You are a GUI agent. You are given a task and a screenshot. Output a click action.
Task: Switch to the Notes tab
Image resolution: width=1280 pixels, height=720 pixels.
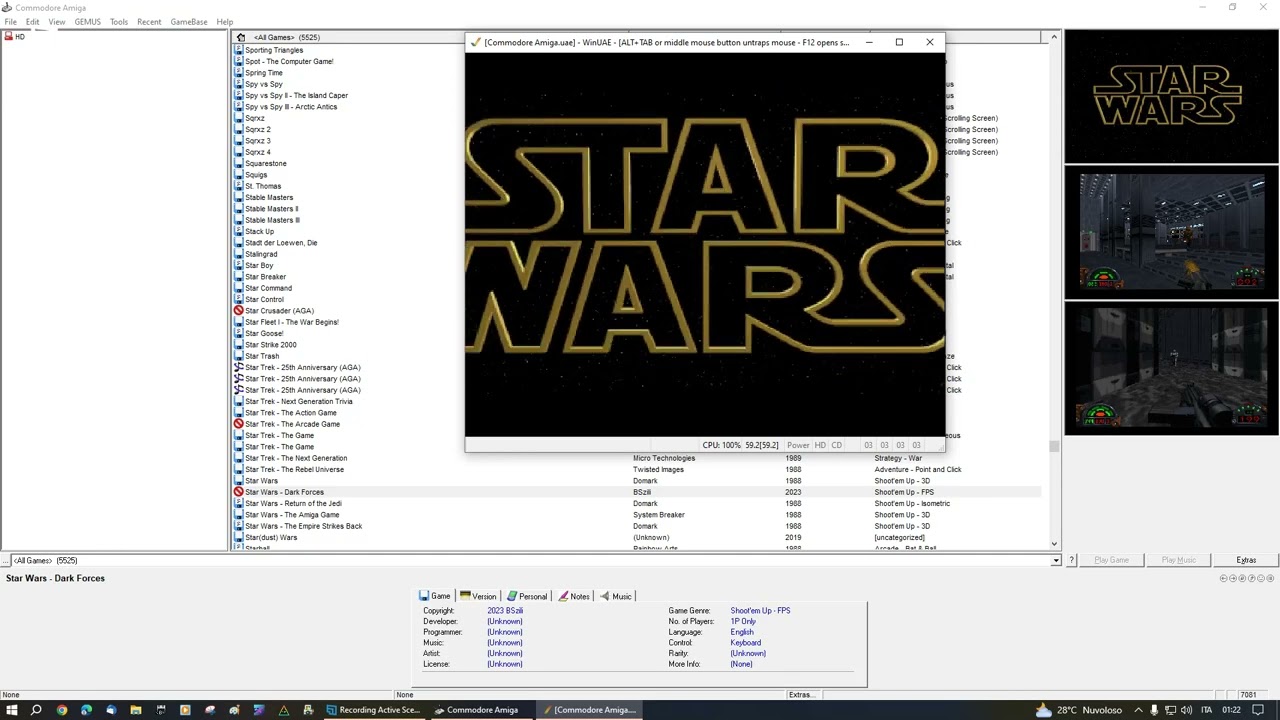tap(574, 596)
